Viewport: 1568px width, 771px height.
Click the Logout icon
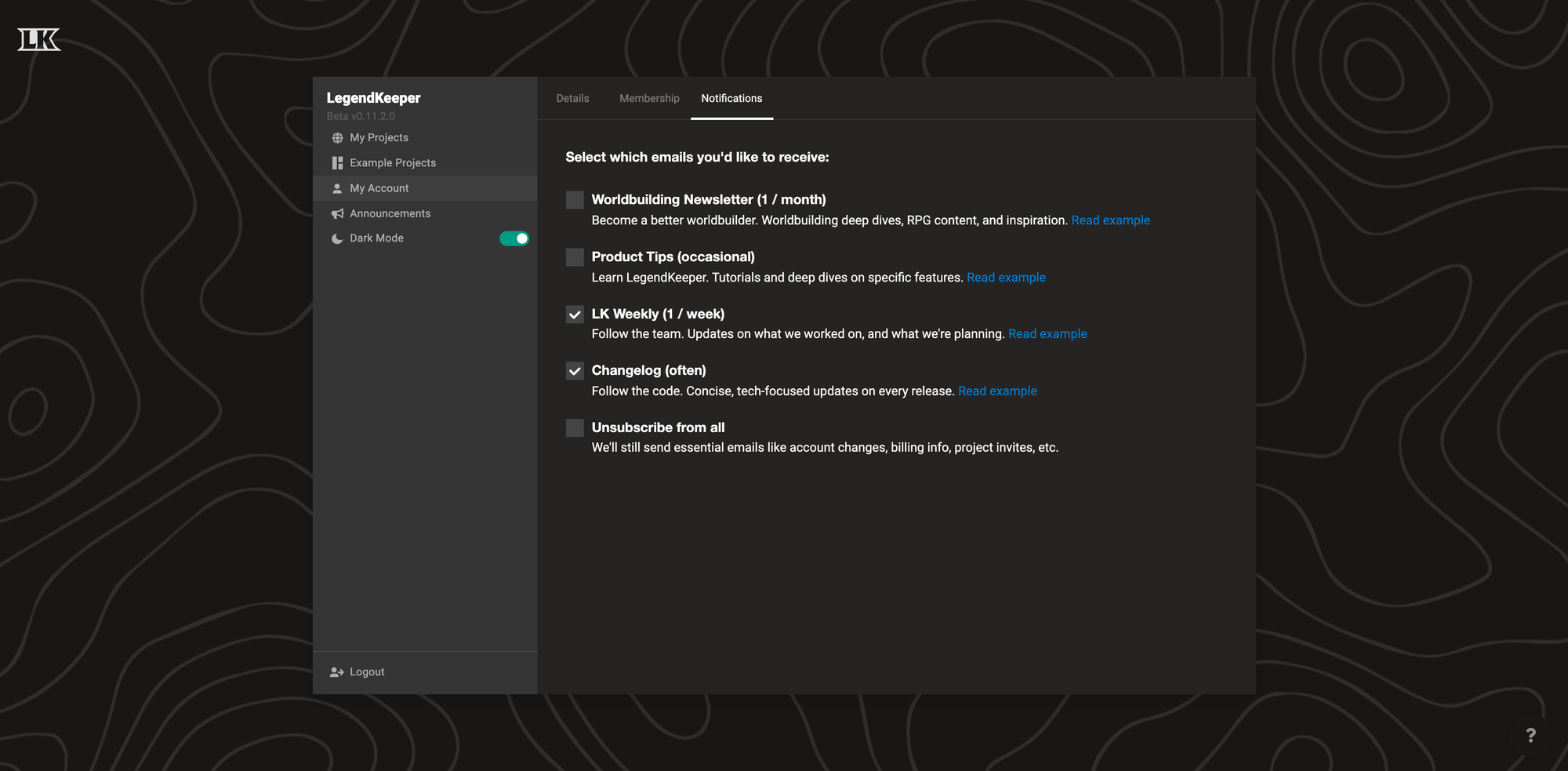click(337, 672)
